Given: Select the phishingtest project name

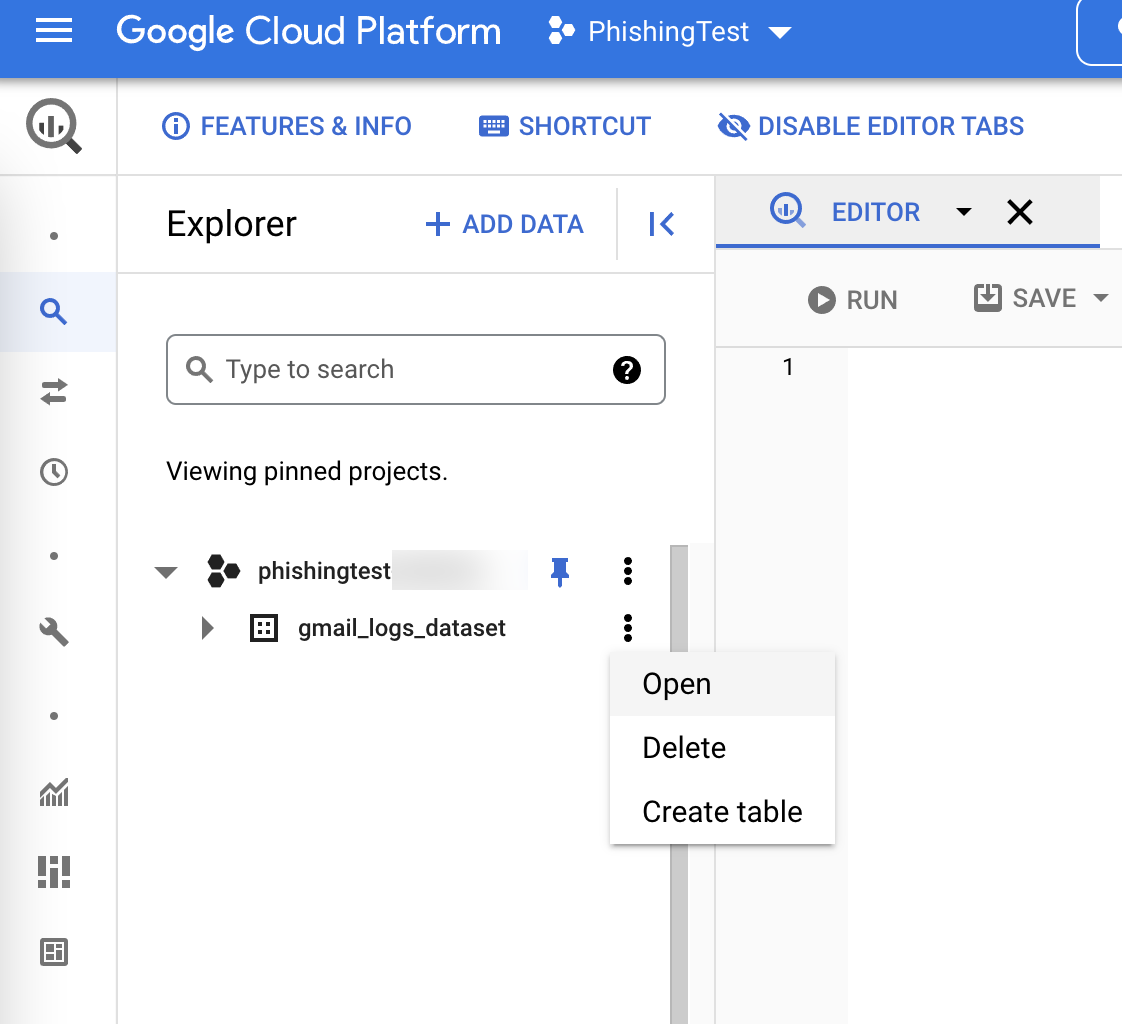Looking at the screenshot, I should tap(324, 571).
